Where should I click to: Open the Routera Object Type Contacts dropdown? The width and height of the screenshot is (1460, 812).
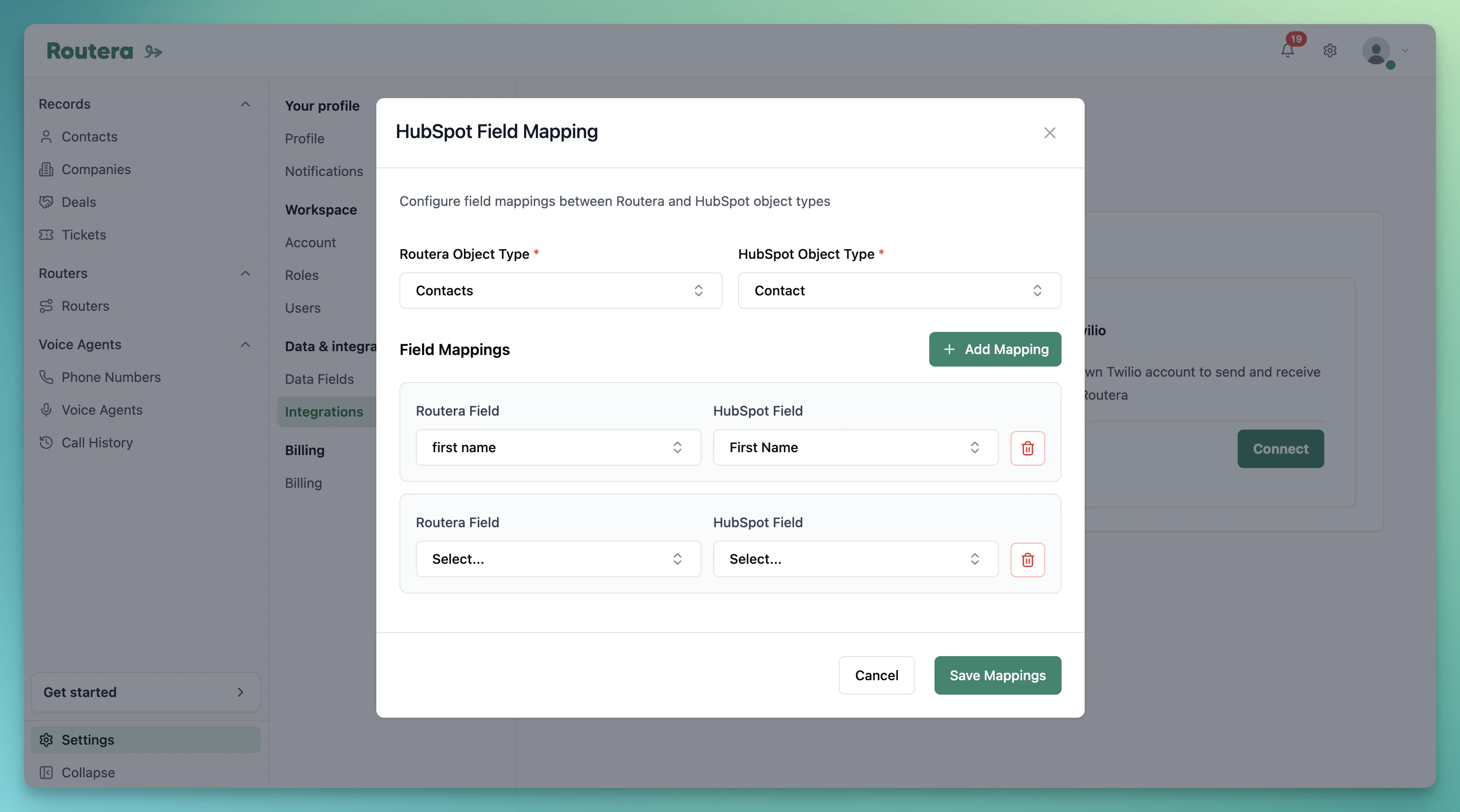(x=561, y=291)
